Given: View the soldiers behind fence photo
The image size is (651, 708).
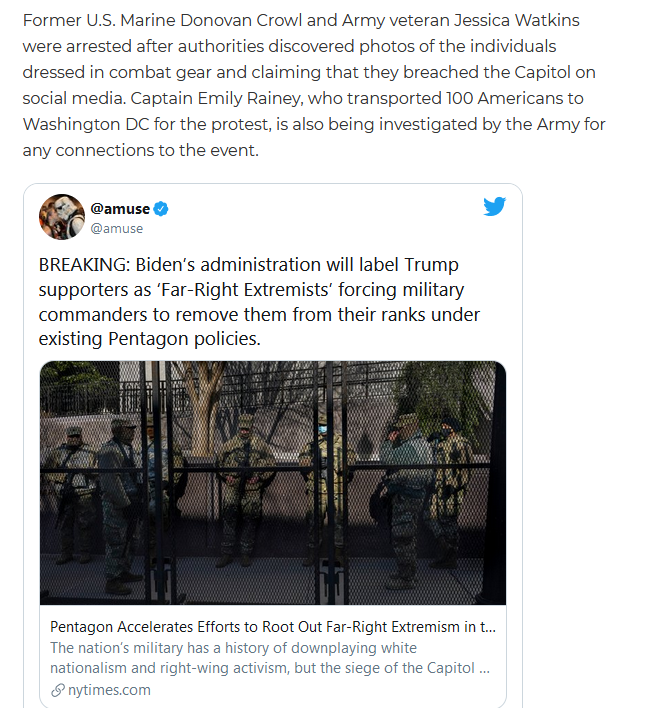Looking at the screenshot, I should [x=273, y=483].
